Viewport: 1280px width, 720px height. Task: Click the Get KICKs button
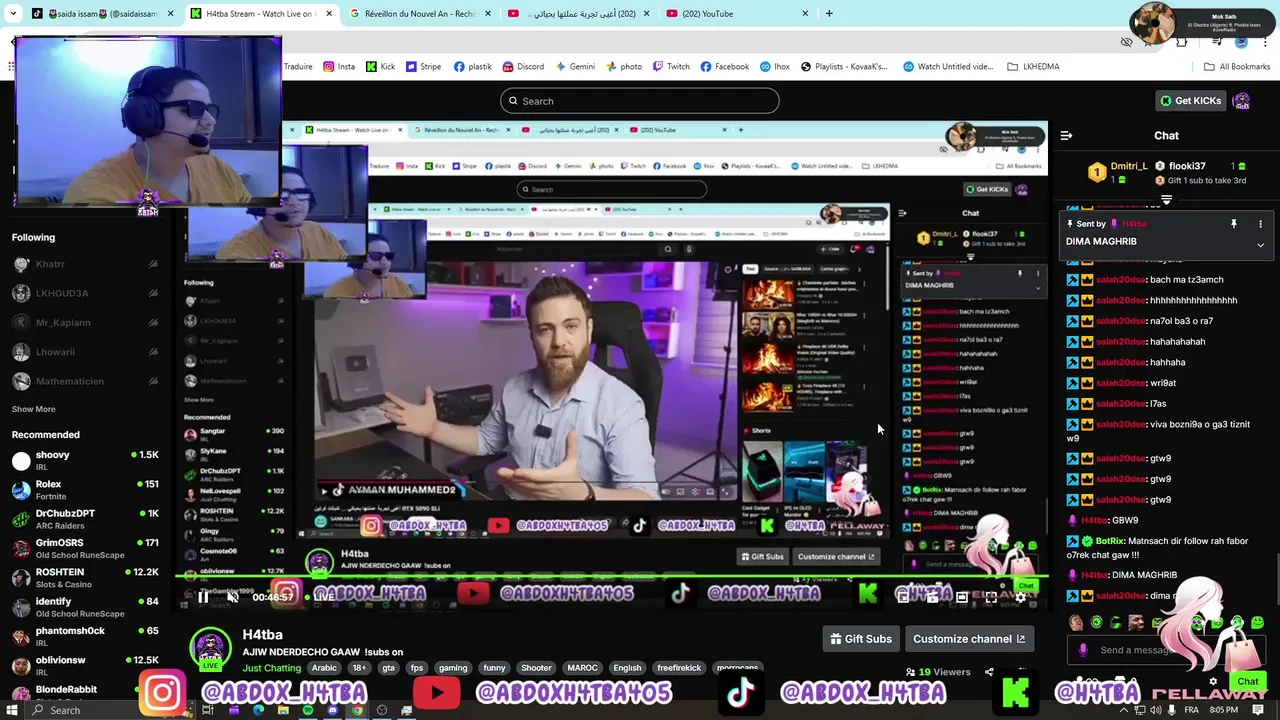[1189, 101]
